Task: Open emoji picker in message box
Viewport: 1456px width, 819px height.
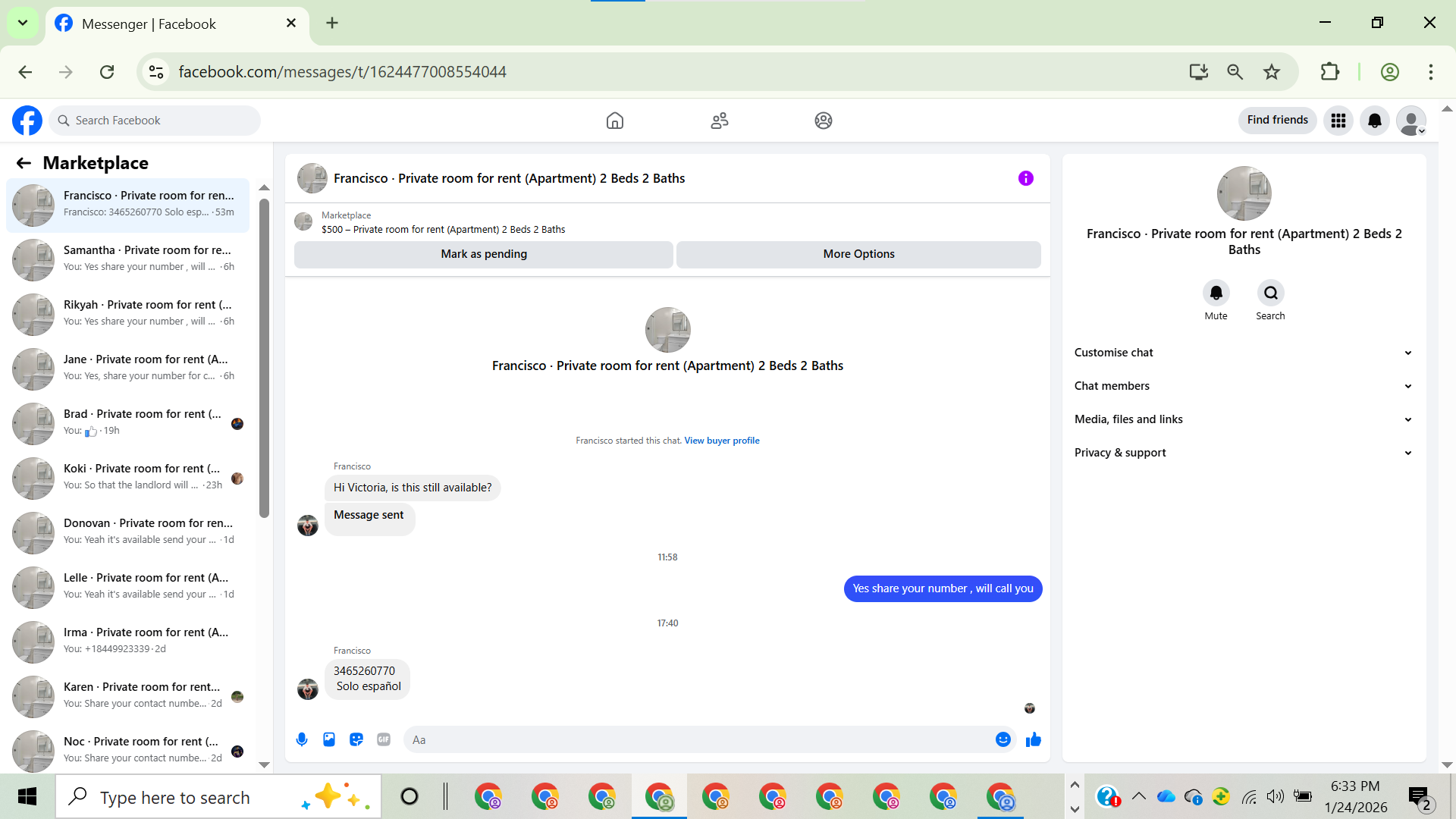Action: [x=1003, y=739]
